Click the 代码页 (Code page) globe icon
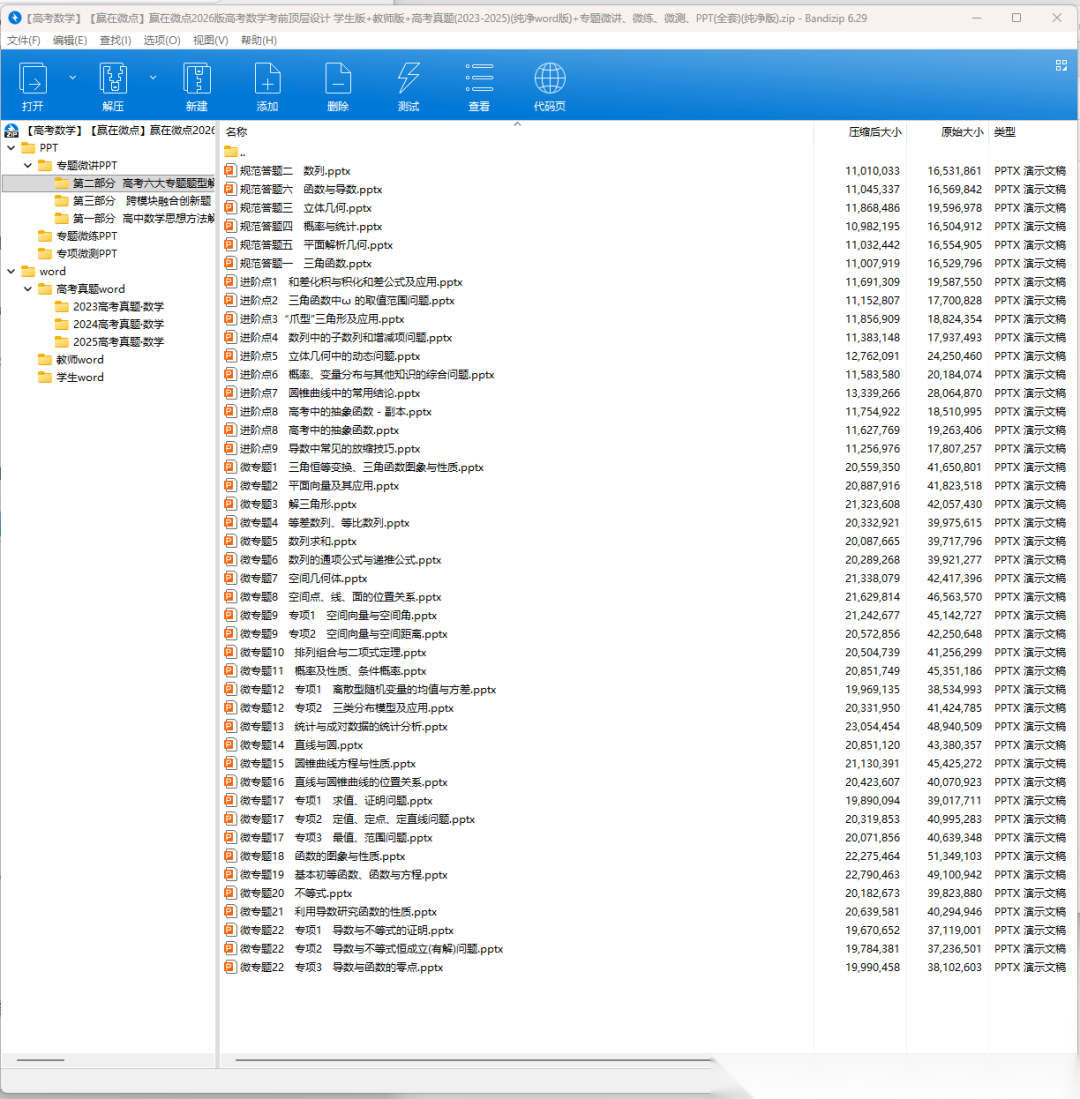The image size is (1080, 1099). 549,80
